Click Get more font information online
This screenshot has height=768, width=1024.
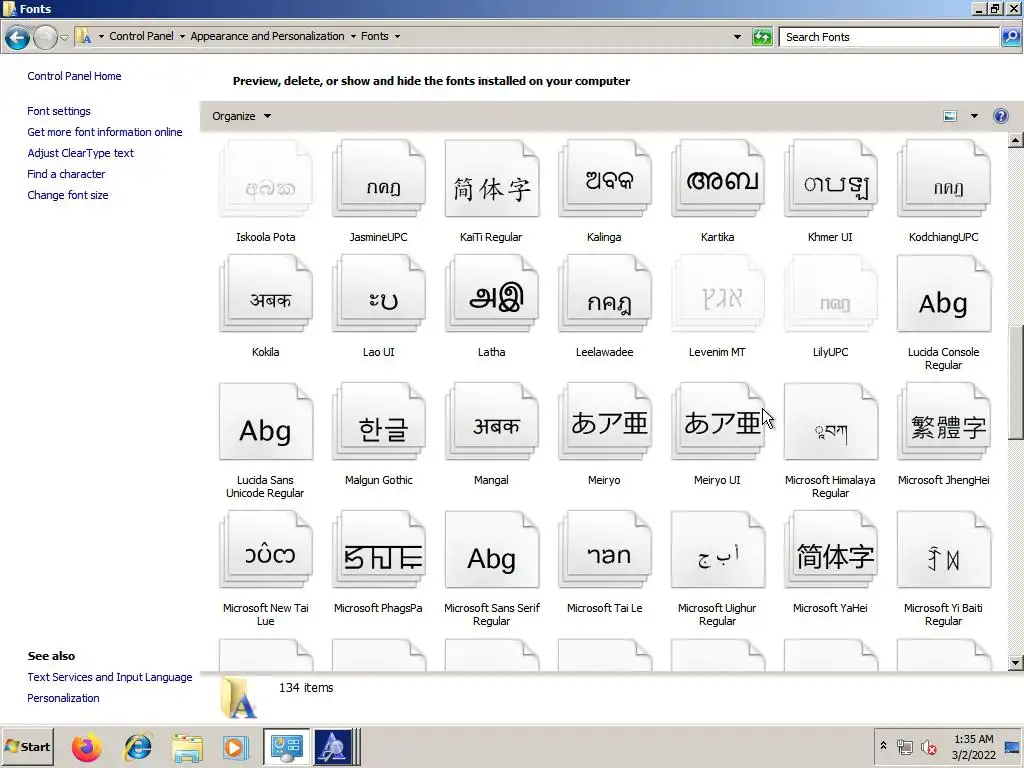(x=104, y=132)
